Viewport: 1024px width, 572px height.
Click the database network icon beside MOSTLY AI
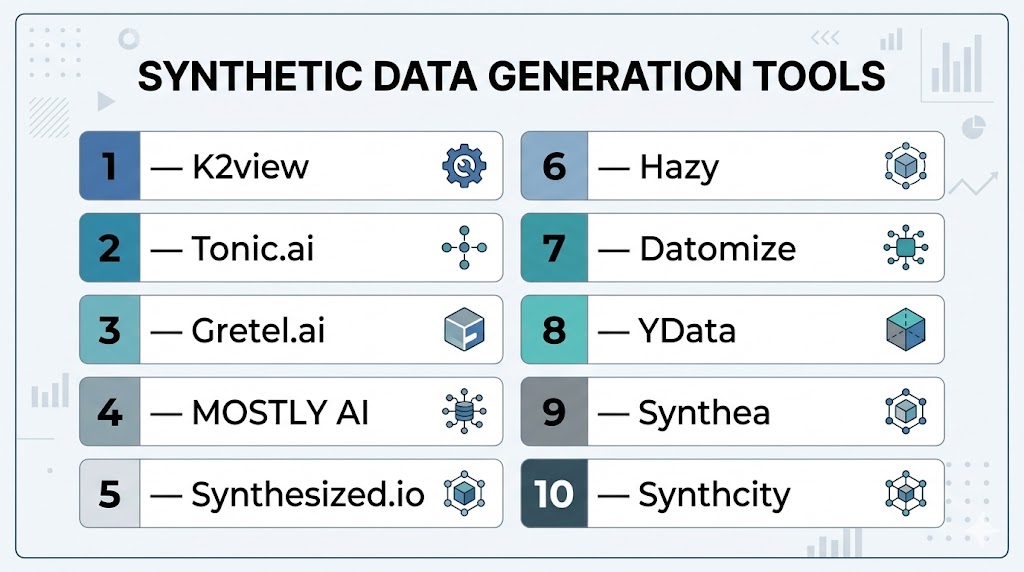[x=463, y=412]
